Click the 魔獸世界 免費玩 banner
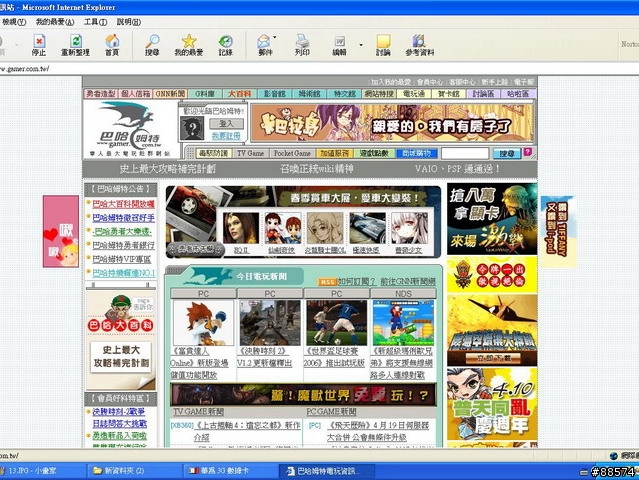639x480 pixels. pyautogui.click(x=303, y=394)
